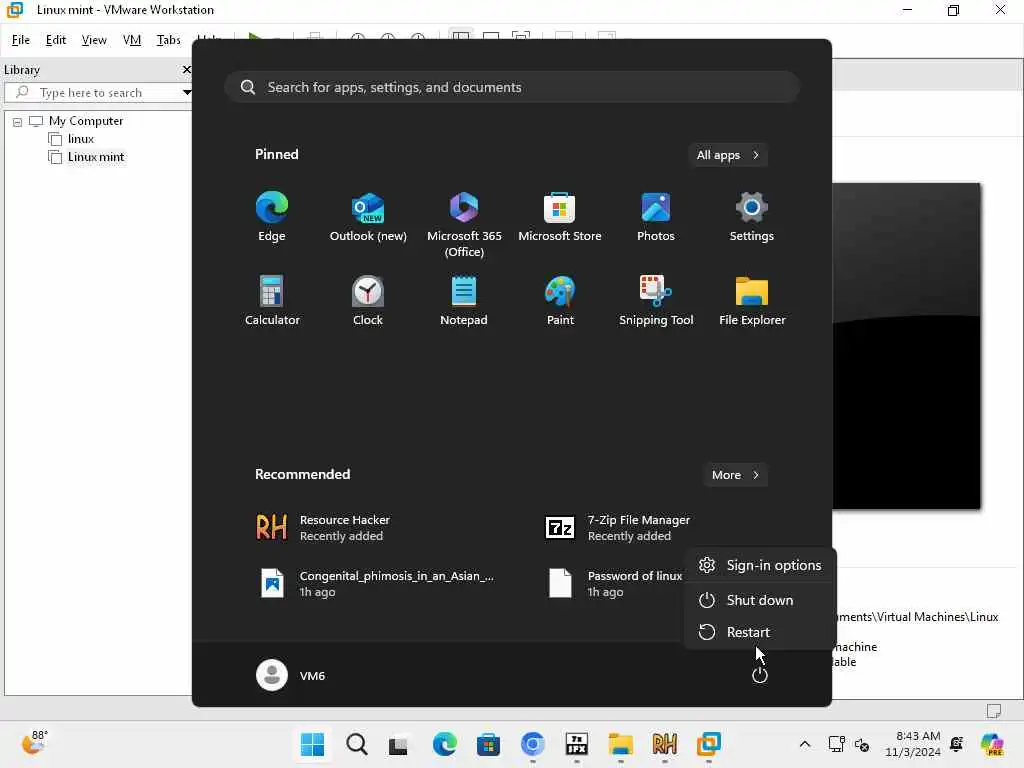Open weather widget showing 88°
The image size is (1024, 768).
(34, 743)
